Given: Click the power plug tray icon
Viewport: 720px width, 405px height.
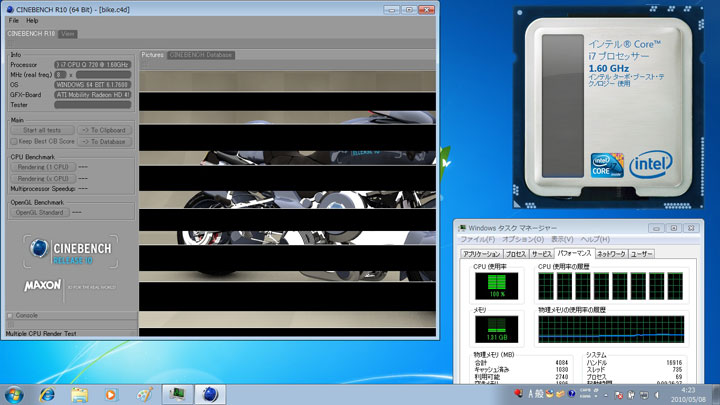Looking at the screenshot, I should 631,394.
